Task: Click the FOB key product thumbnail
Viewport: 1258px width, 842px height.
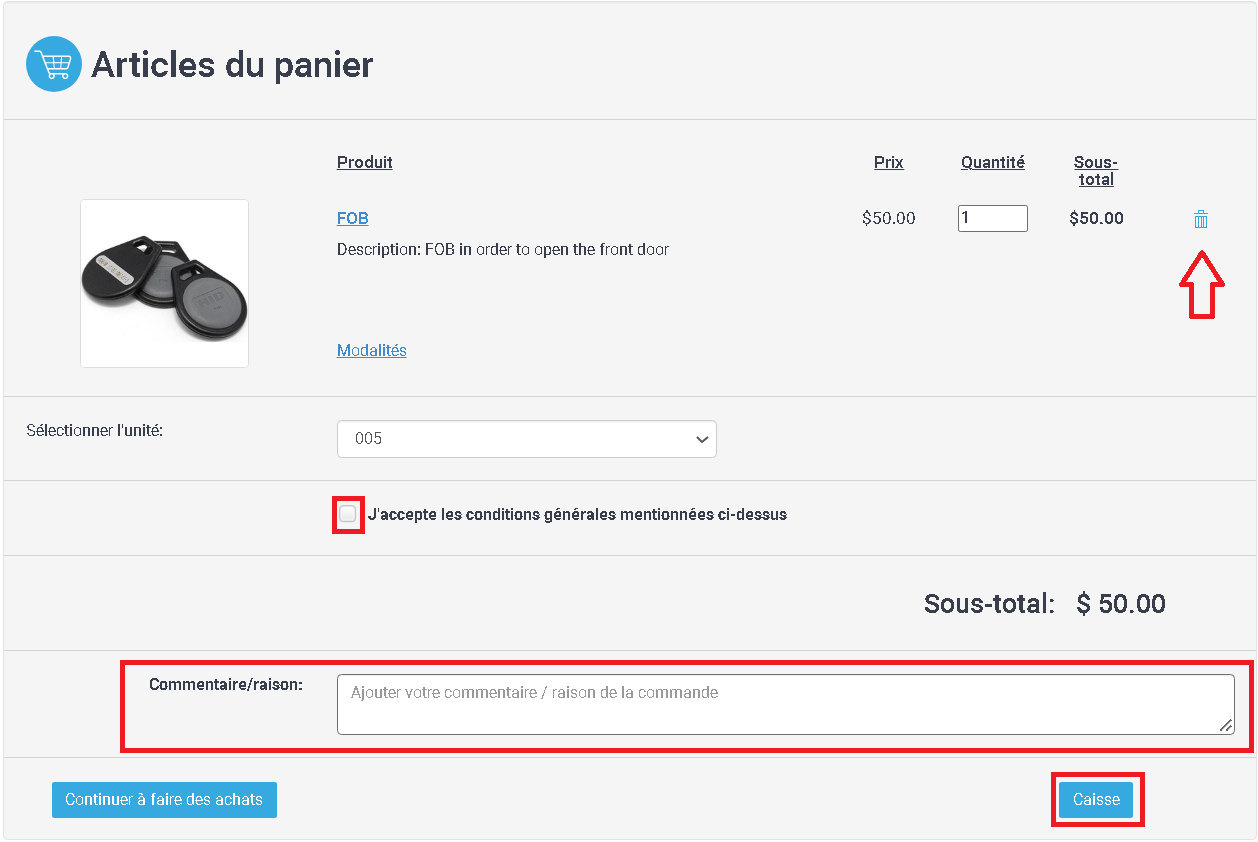Action: [x=165, y=283]
